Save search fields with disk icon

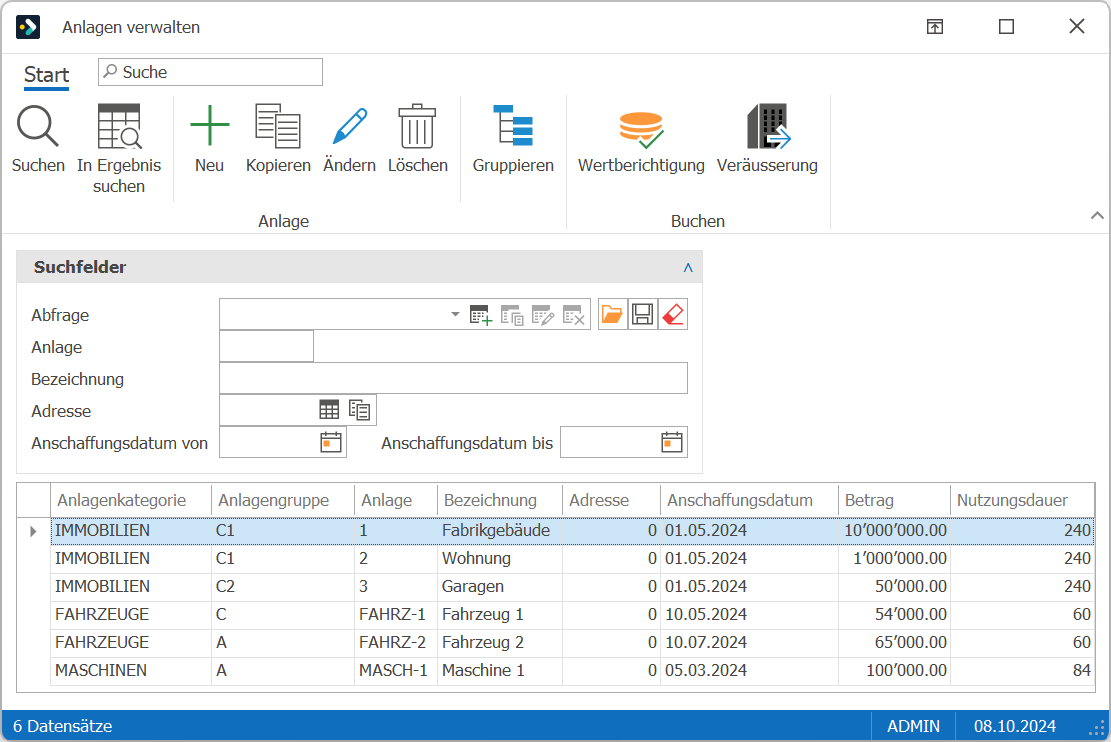643,314
